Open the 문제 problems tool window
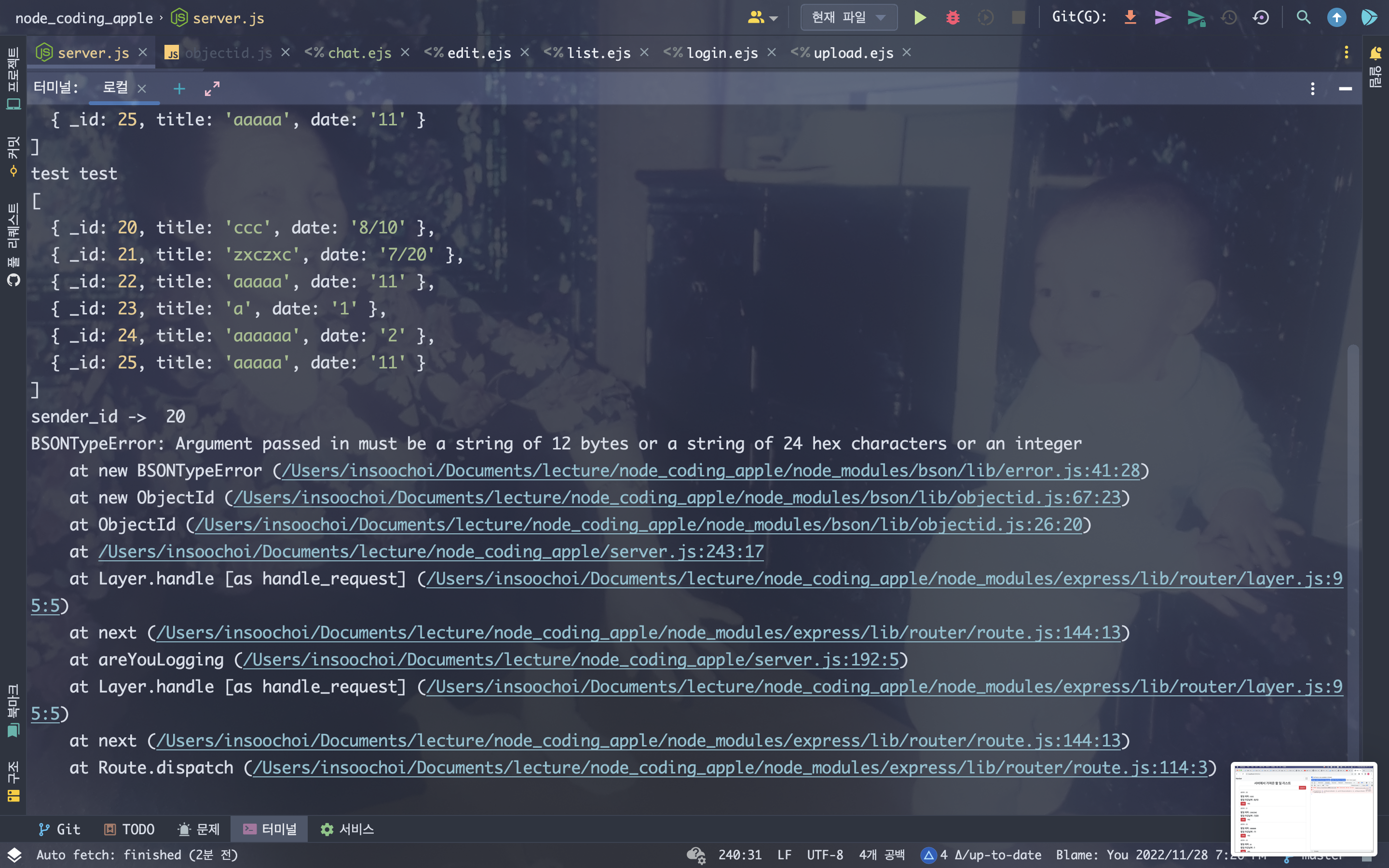 pyautogui.click(x=199, y=829)
